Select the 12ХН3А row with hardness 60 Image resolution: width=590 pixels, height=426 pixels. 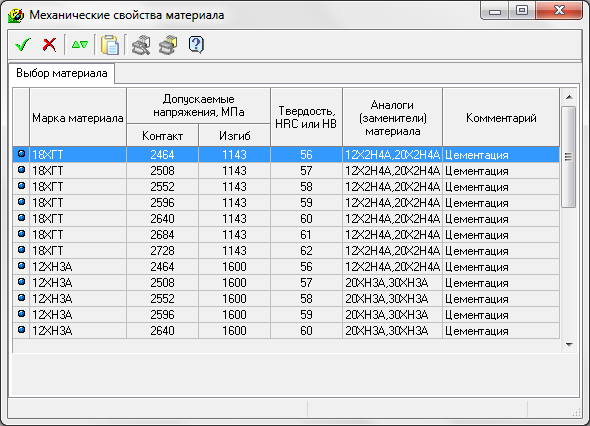click(x=286, y=331)
